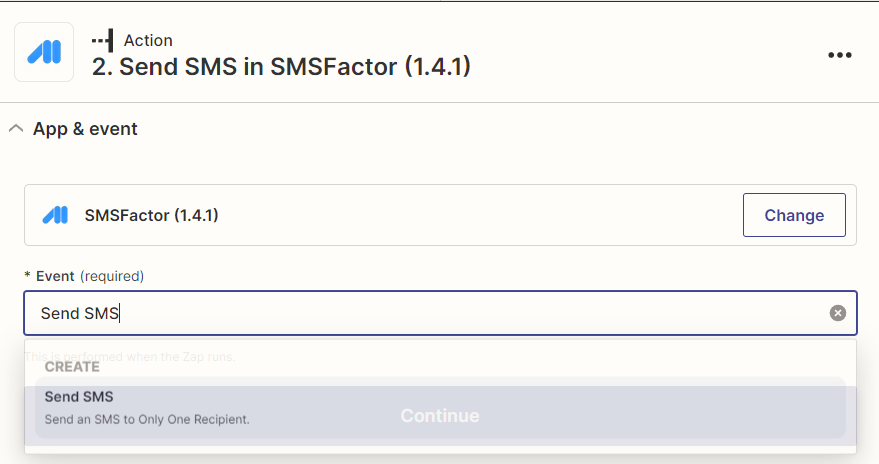Collapse the App & event section chevron

point(16,128)
